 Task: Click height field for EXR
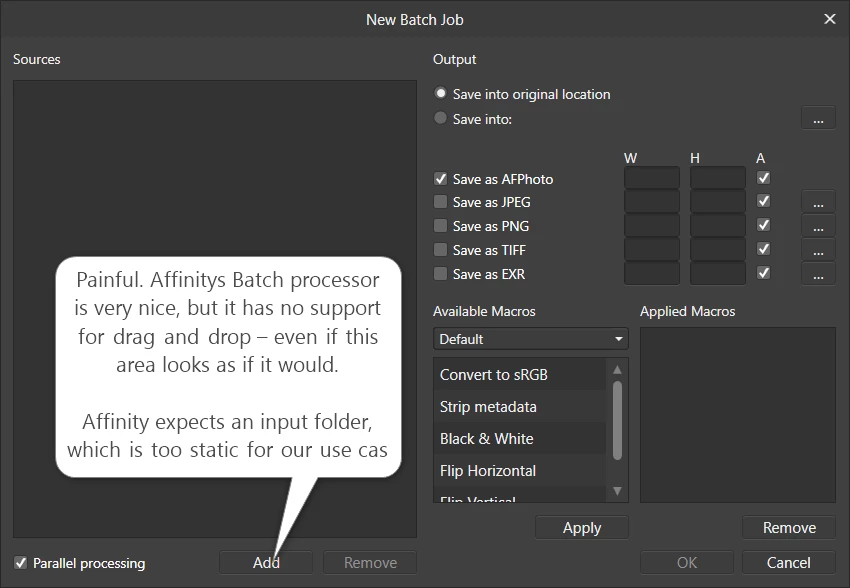(718, 273)
